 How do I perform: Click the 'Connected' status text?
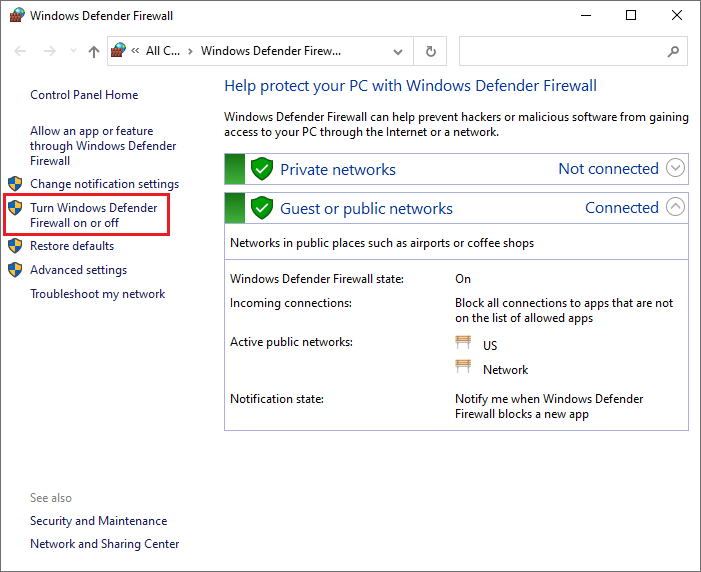(x=622, y=208)
